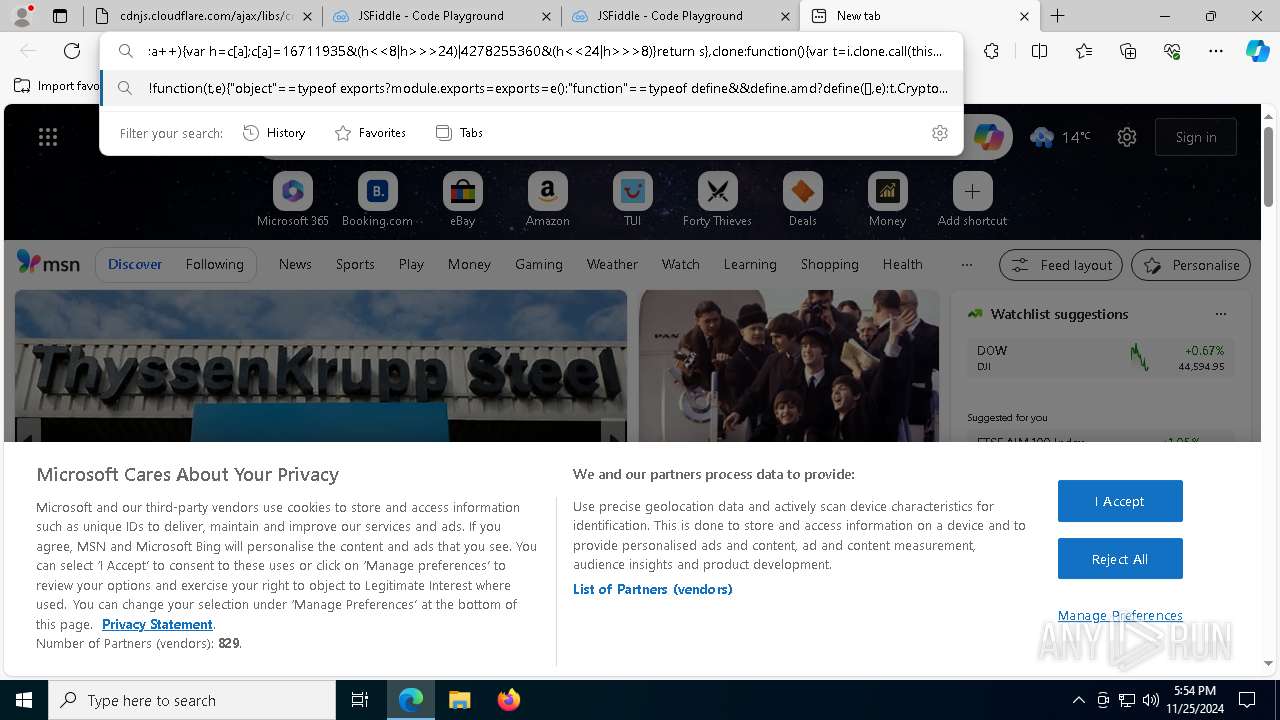The image size is (1280, 720).
Task: Open the app launcher grid icon
Action: pos(48,137)
